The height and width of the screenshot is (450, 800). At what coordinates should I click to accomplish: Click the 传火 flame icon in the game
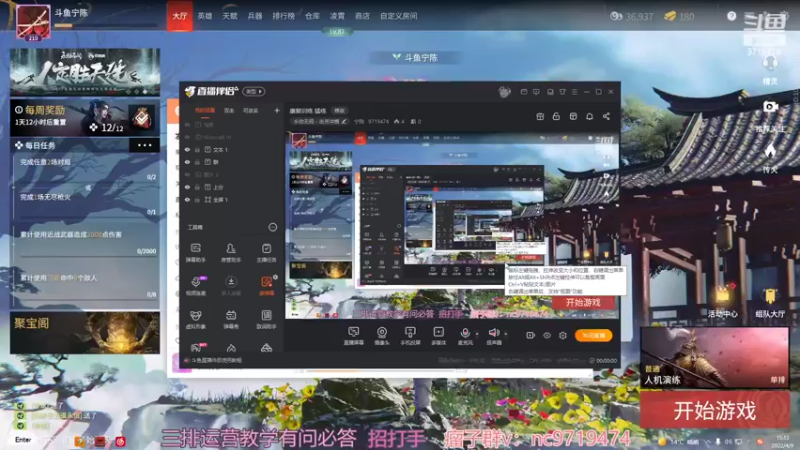770,151
